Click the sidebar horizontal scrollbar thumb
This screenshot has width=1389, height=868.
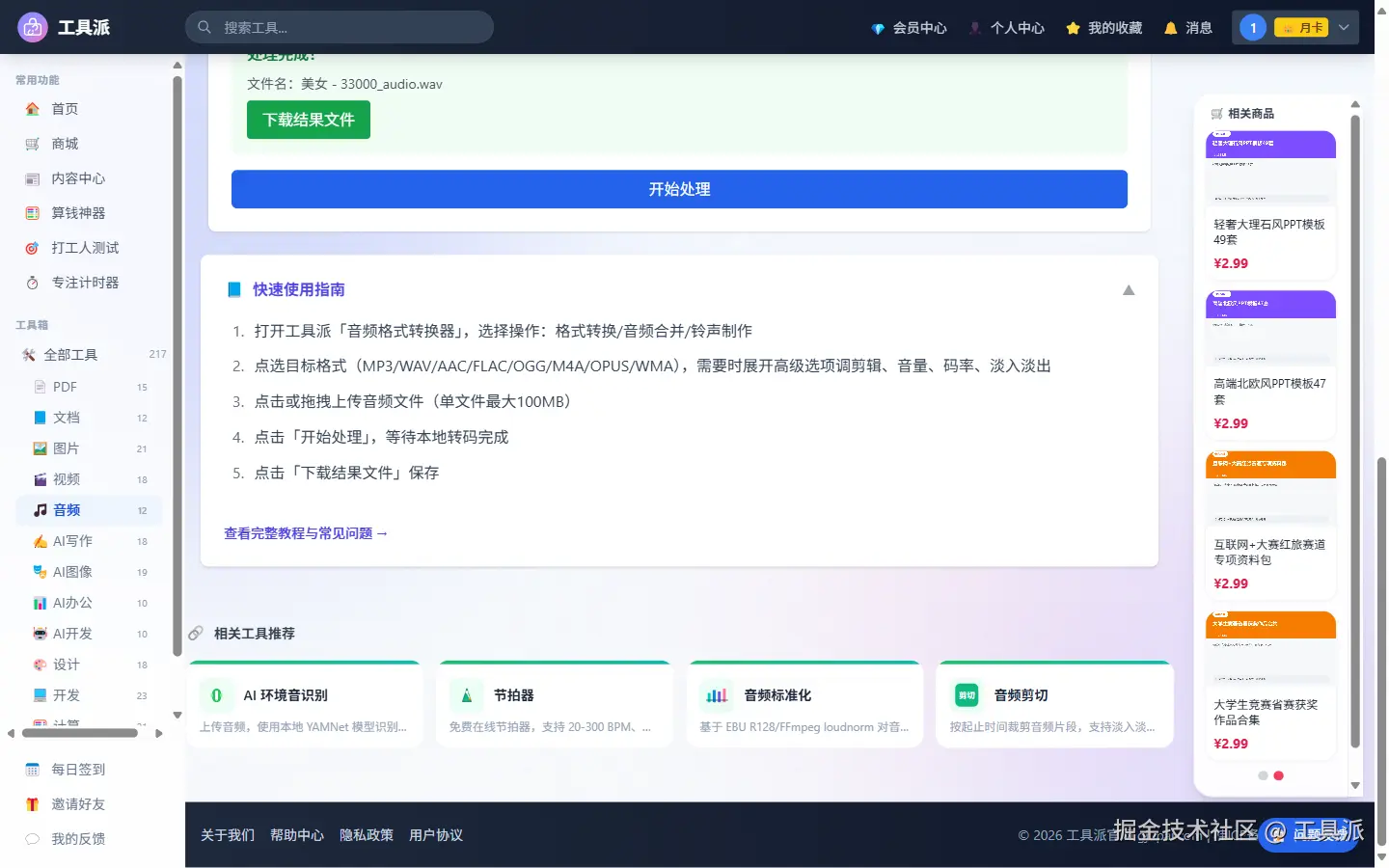(x=79, y=733)
